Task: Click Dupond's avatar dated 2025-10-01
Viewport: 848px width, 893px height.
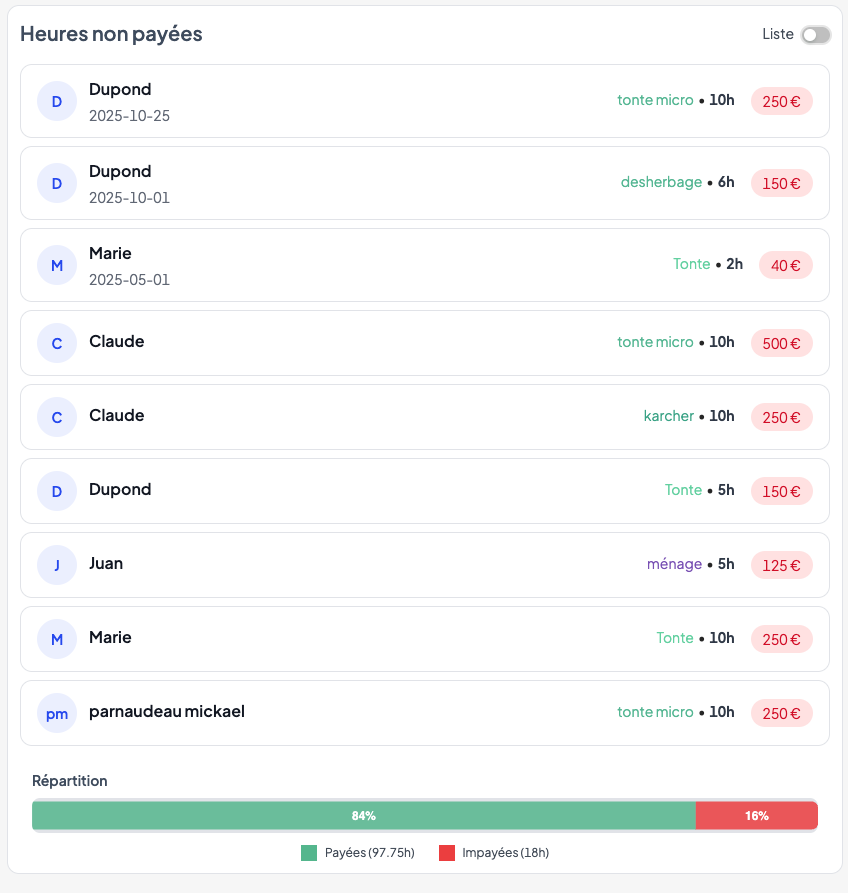Action: 57,183
